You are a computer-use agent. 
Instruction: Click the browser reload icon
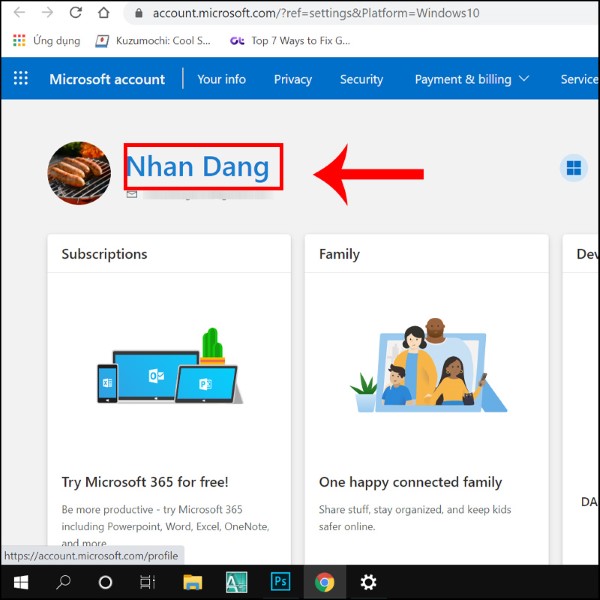pyautogui.click(x=76, y=14)
